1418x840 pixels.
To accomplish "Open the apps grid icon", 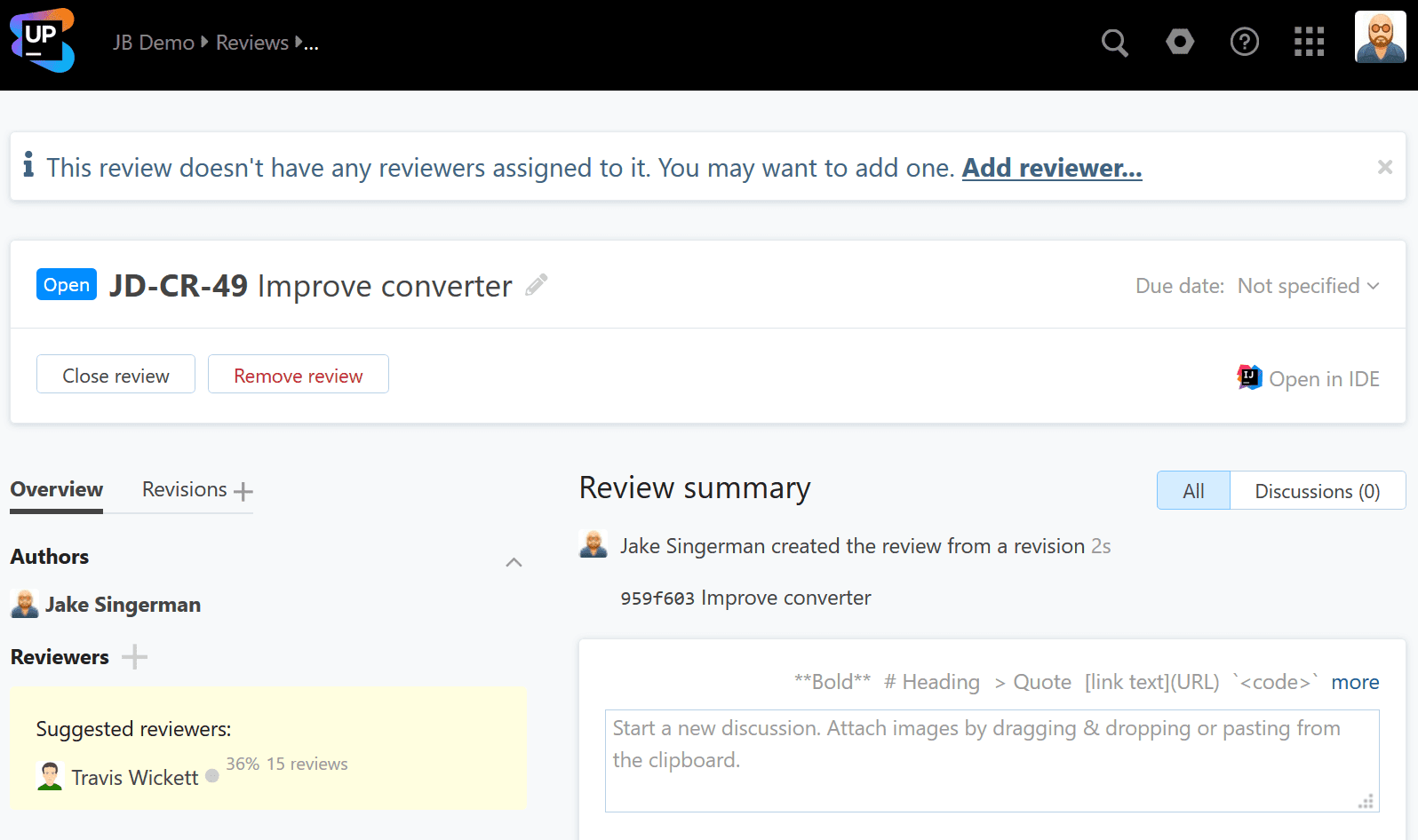I will pyautogui.click(x=1309, y=42).
